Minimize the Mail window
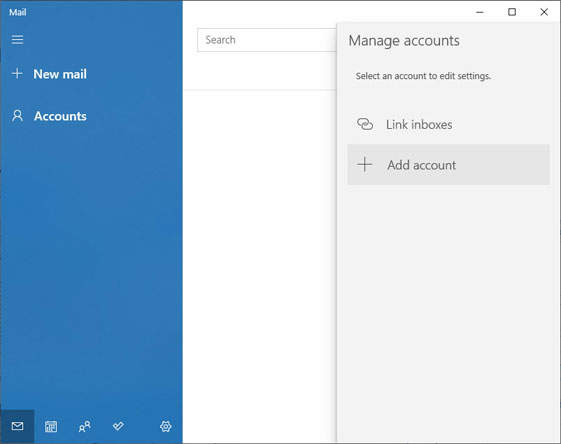 (x=480, y=12)
